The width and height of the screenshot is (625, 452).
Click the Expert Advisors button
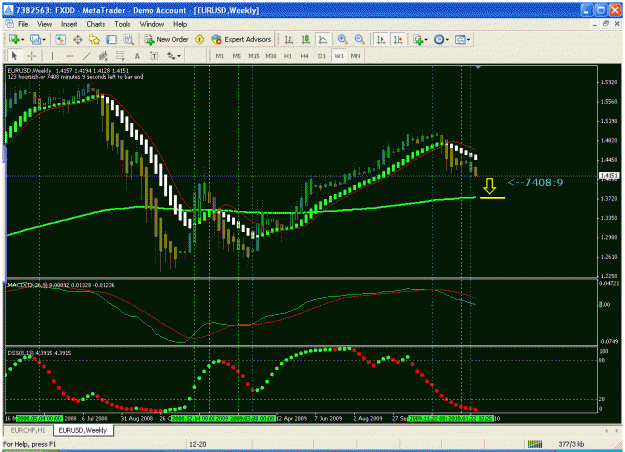point(241,39)
